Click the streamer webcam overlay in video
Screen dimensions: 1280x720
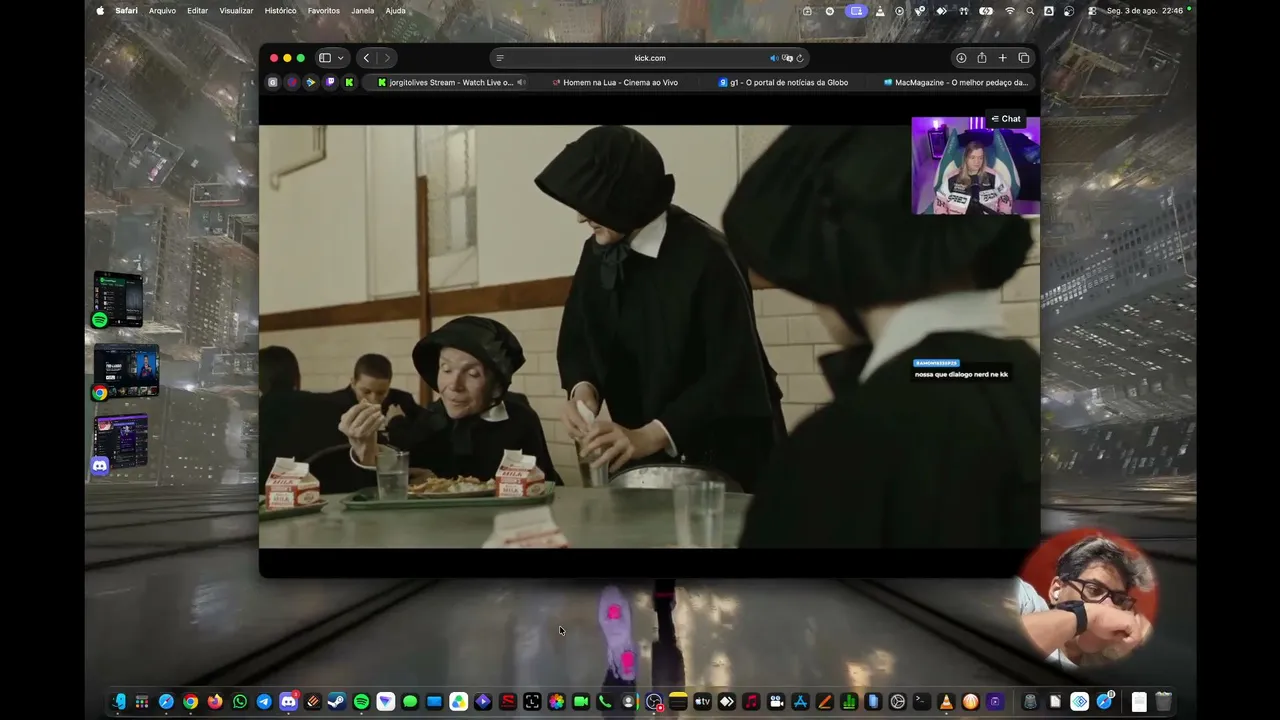tap(975, 165)
